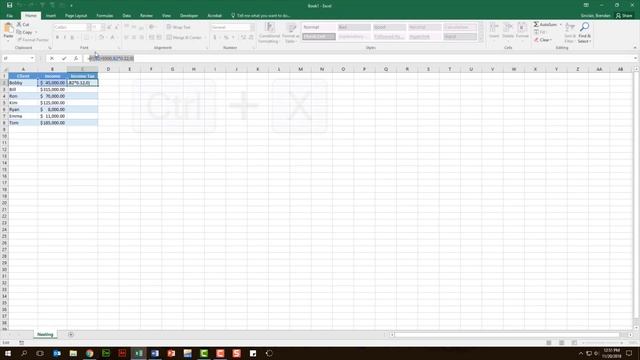
Task: Open the Conditional Formatting menu
Action: click(x=269, y=33)
